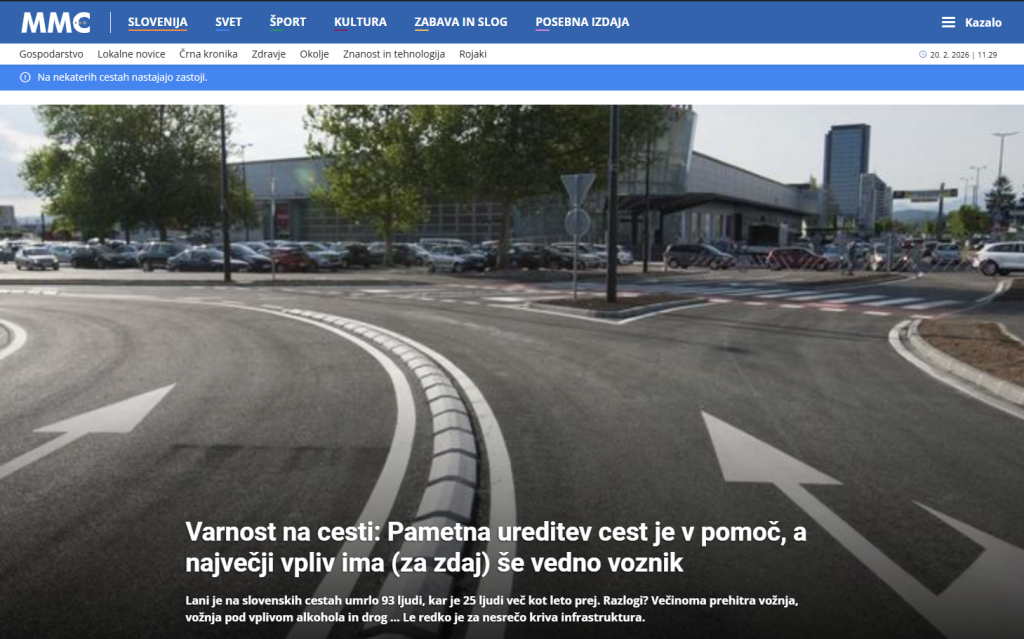Viewport: 1024px width, 639px height.
Task: Click the roundabout hero image
Action: pos(512,300)
